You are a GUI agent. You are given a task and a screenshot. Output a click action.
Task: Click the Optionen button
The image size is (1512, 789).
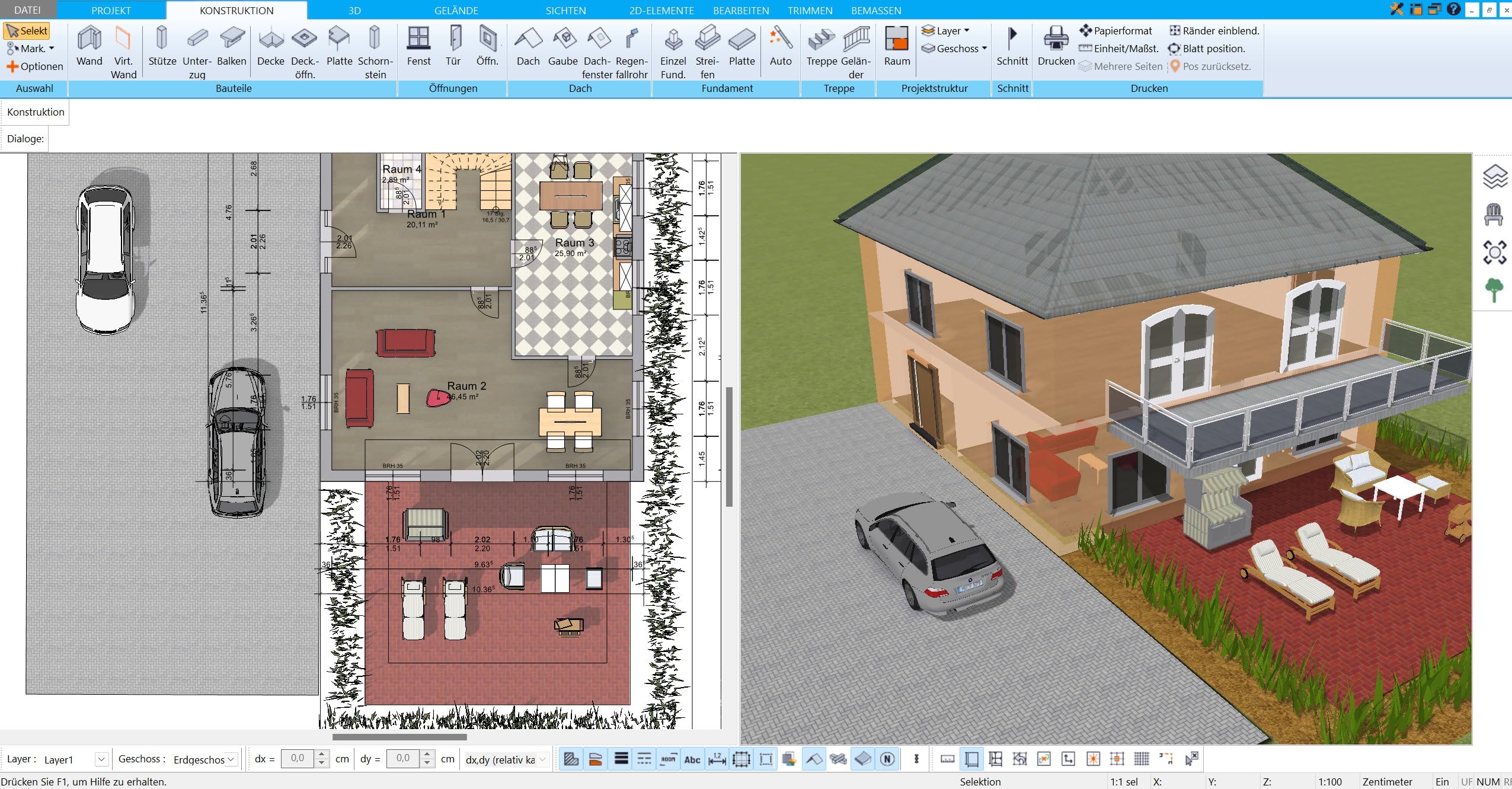[x=35, y=66]
